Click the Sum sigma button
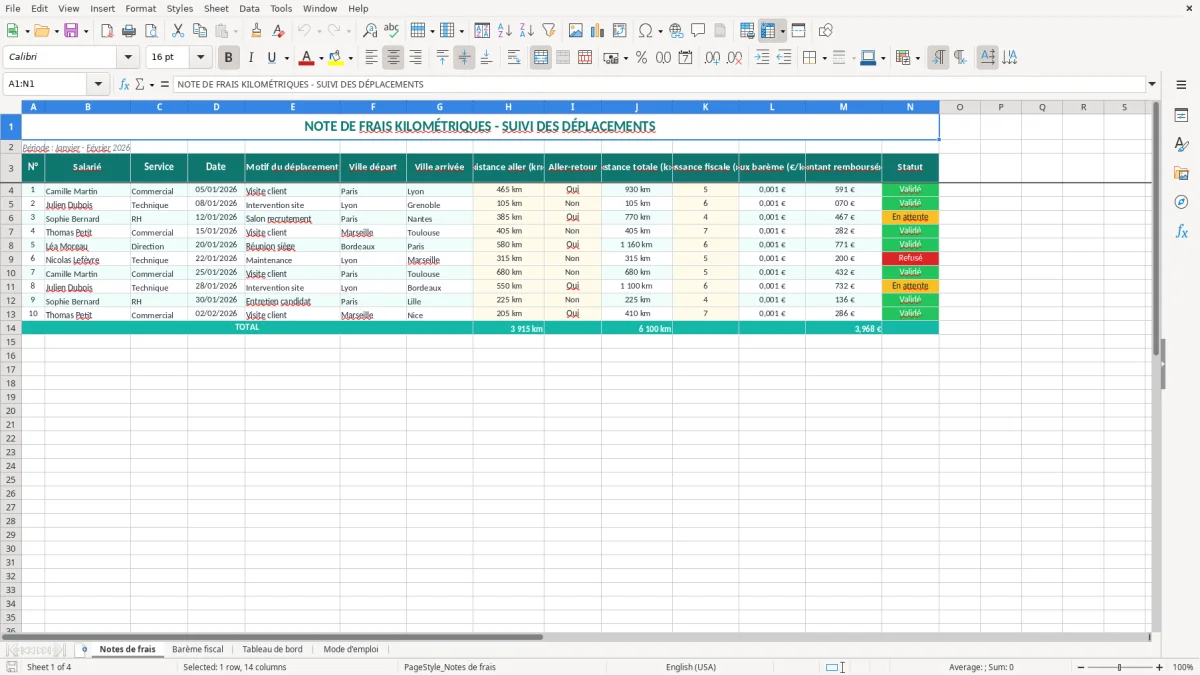 point(139,84)
